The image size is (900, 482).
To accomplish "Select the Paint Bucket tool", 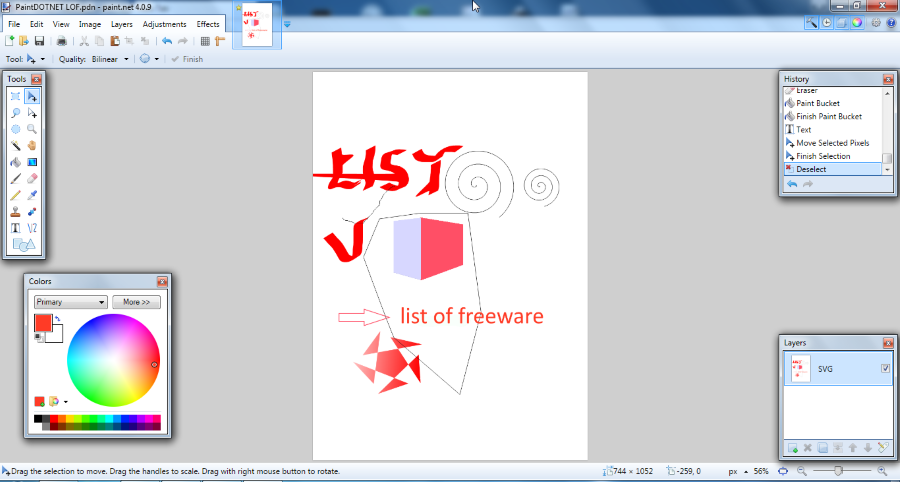I will (15, 162).
